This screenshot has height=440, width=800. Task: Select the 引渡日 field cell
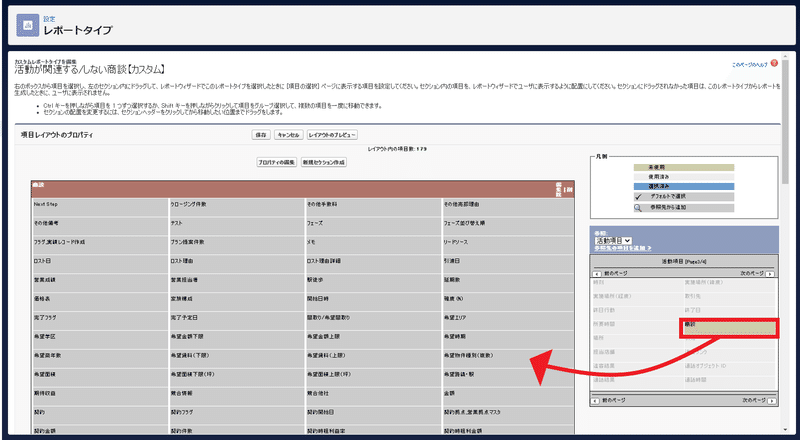(x=508, y=263)
